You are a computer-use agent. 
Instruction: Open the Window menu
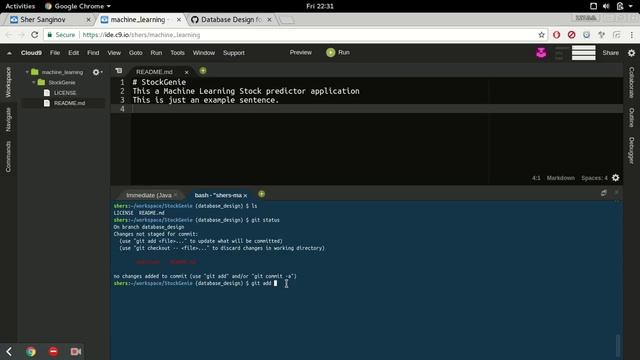click(204, 53)
